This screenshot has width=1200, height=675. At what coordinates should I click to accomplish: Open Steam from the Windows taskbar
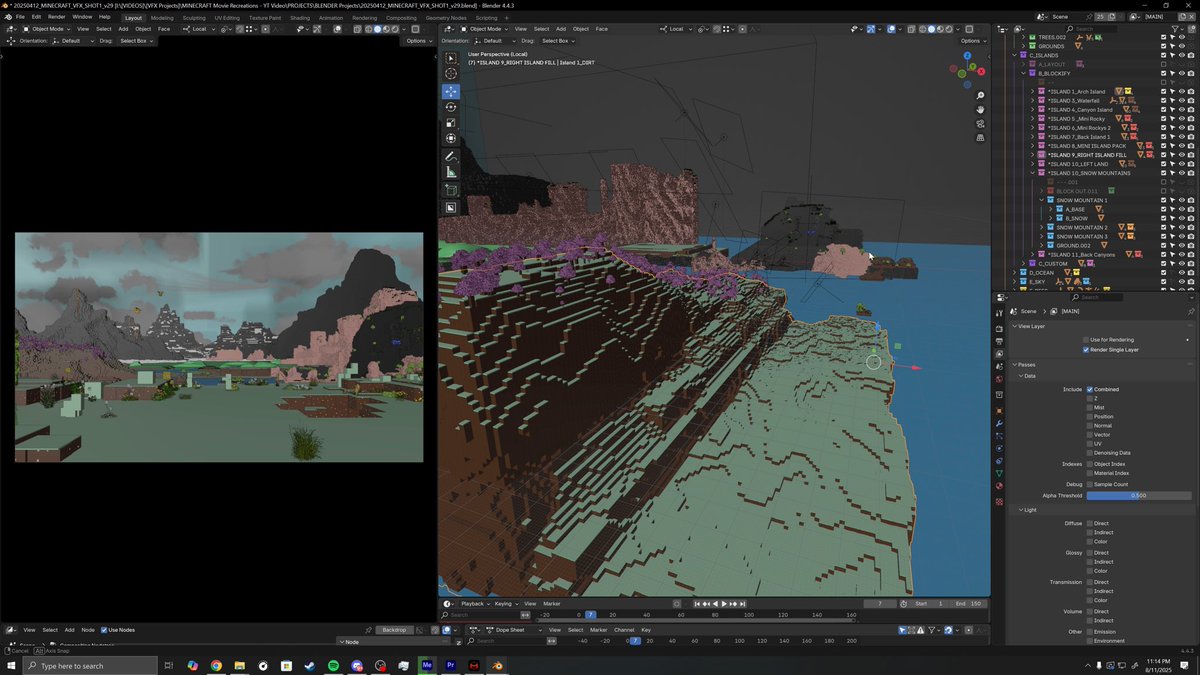[x=308, y=665]
